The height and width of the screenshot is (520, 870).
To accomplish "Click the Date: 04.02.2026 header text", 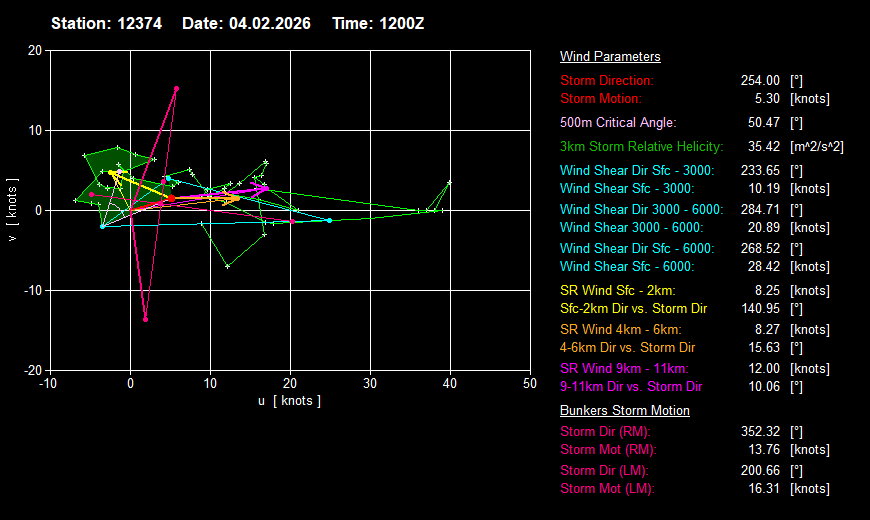I will (x=248, y=23).
